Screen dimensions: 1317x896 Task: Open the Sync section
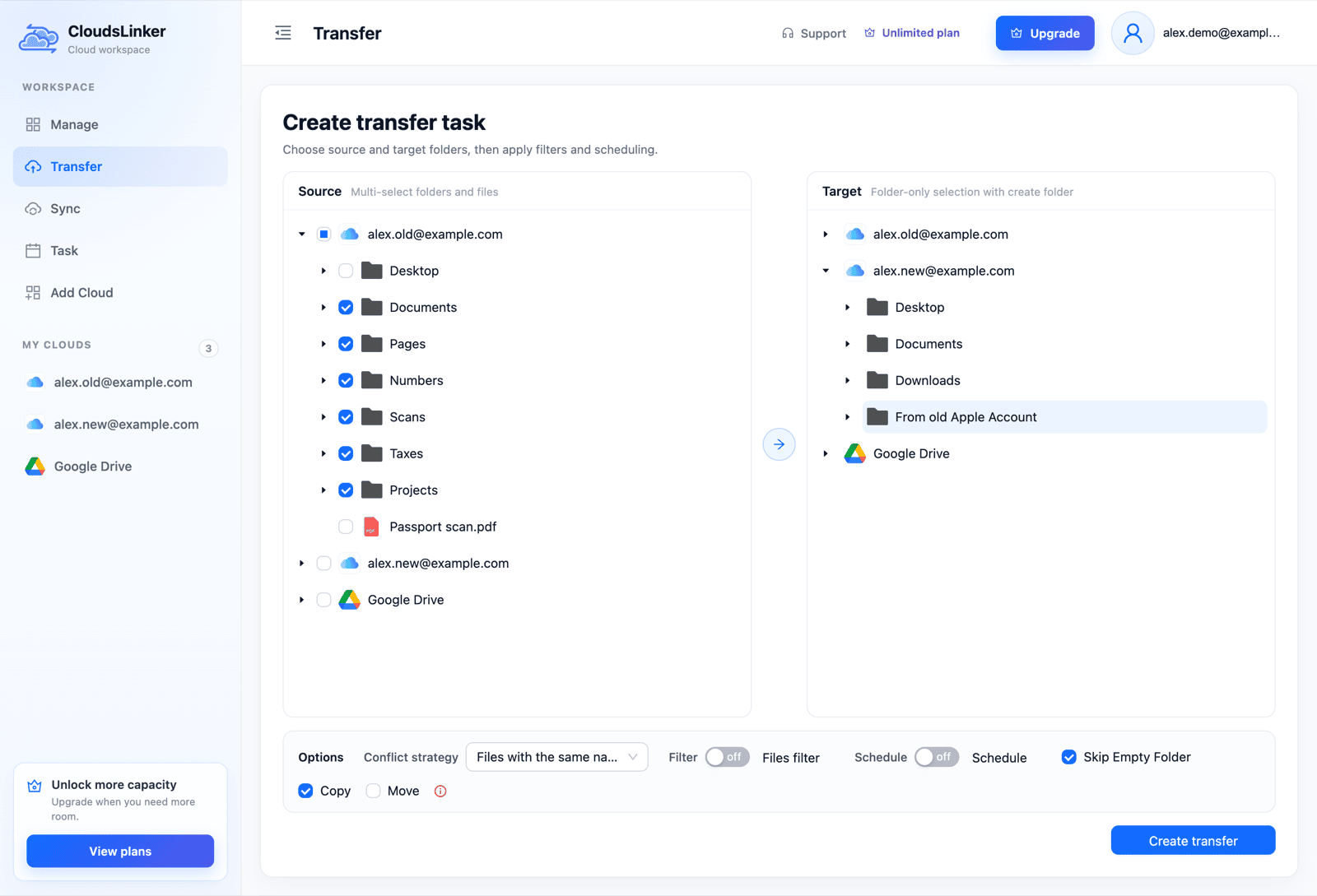[x=120, y=209]
